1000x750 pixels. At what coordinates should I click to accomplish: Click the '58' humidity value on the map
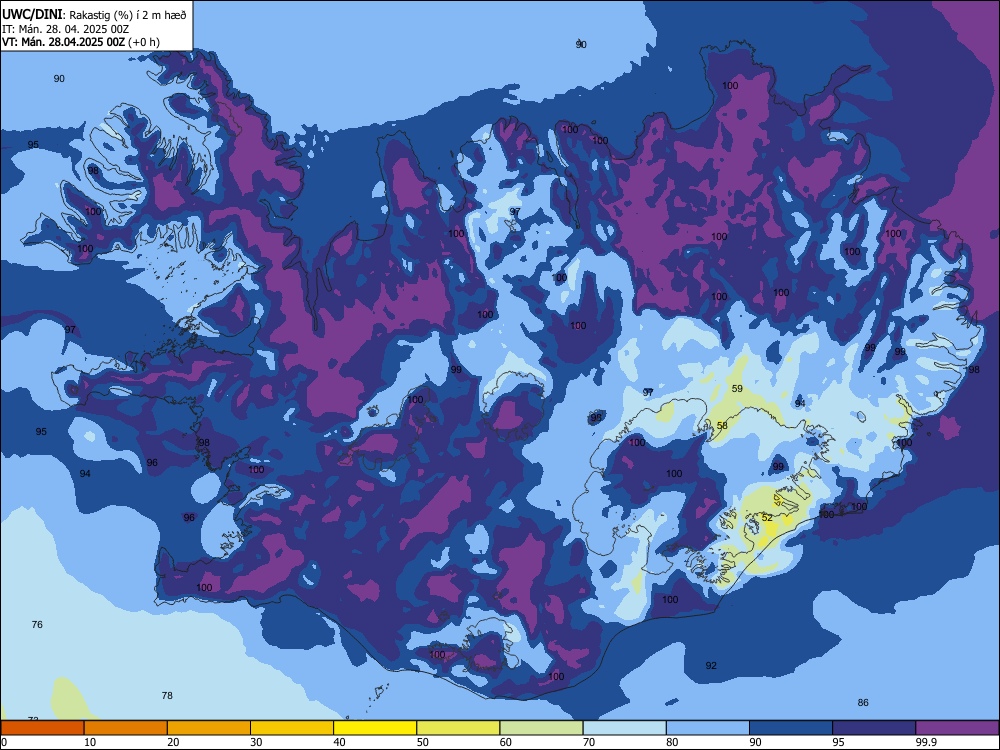[x=722, y=425]
